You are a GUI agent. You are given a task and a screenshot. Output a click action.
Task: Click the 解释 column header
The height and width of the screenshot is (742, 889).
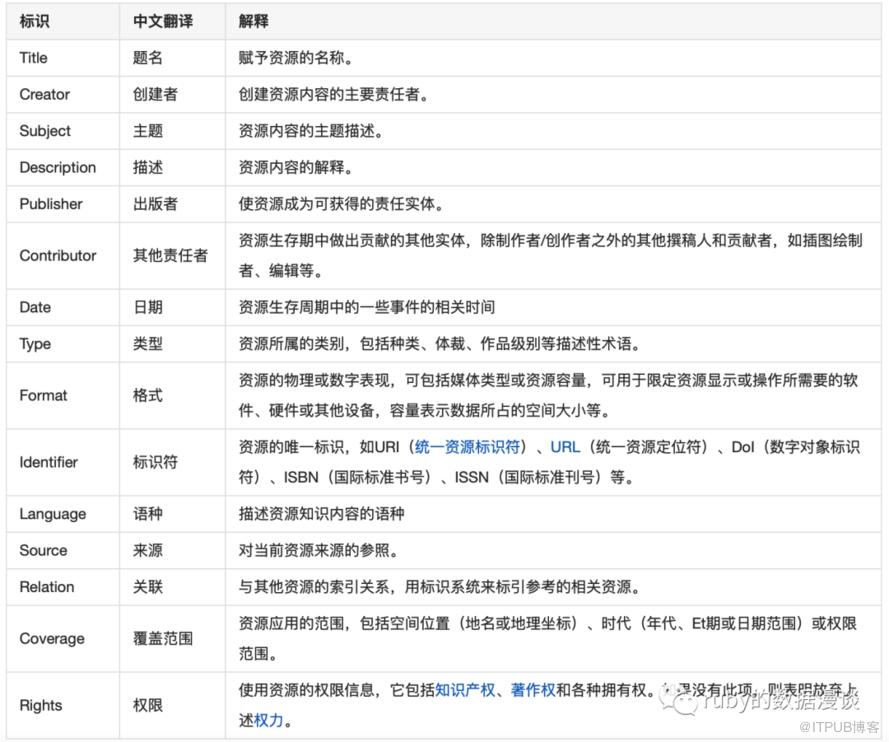point(253,21)
